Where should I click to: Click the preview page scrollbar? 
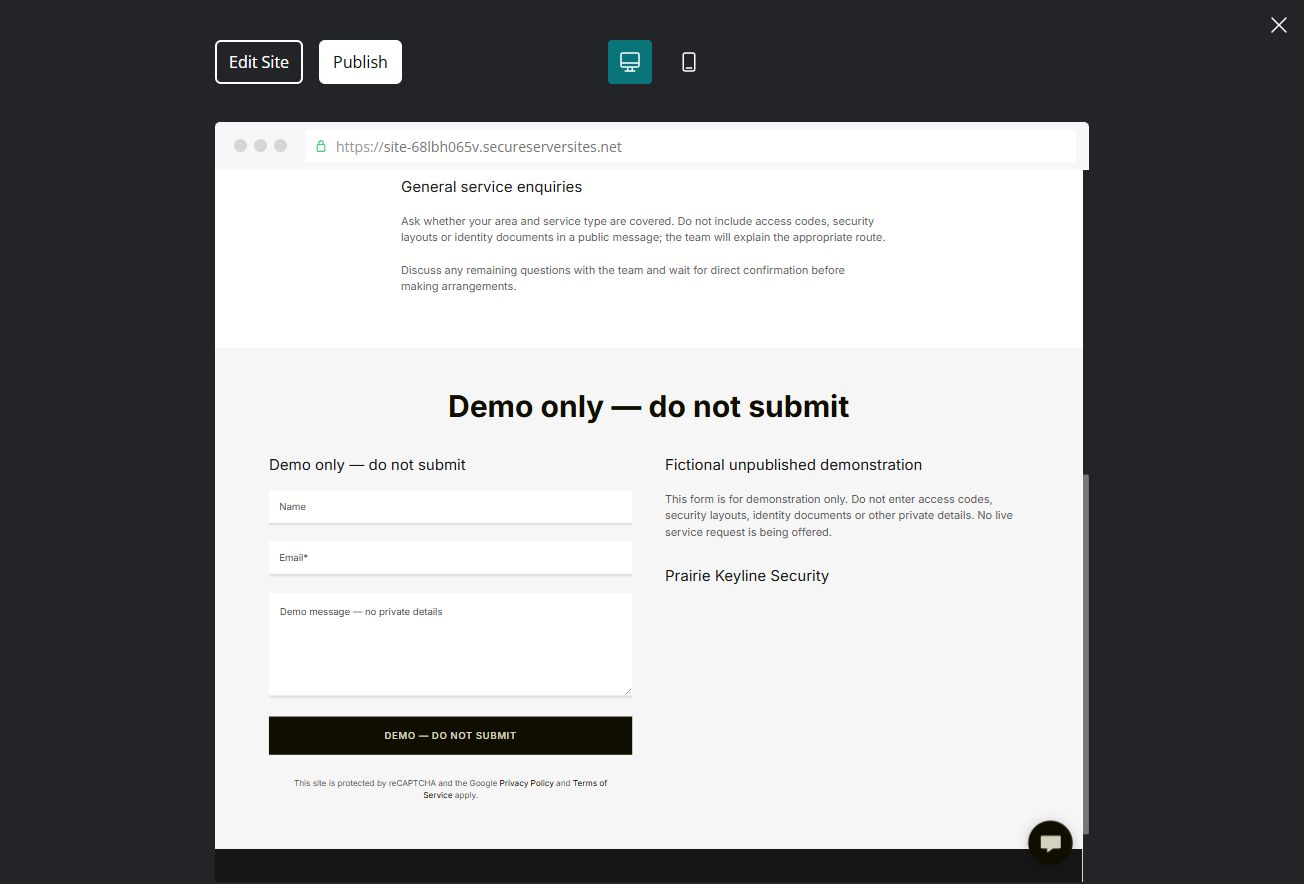coord(1086,653)
